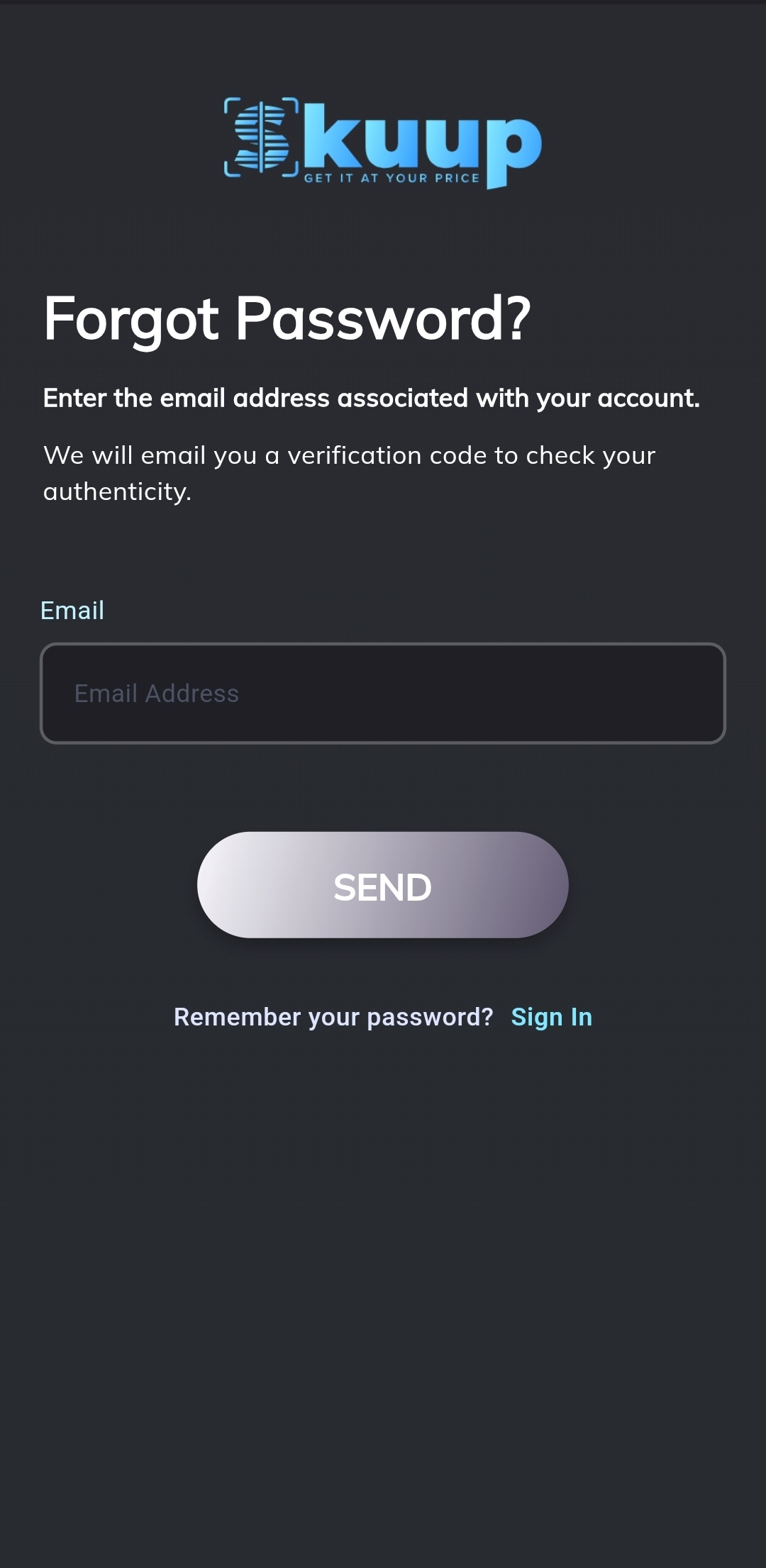Click the barcode dollar-sign logo icon
This screenshot has width=766, height=1568.
coord(261,137)
